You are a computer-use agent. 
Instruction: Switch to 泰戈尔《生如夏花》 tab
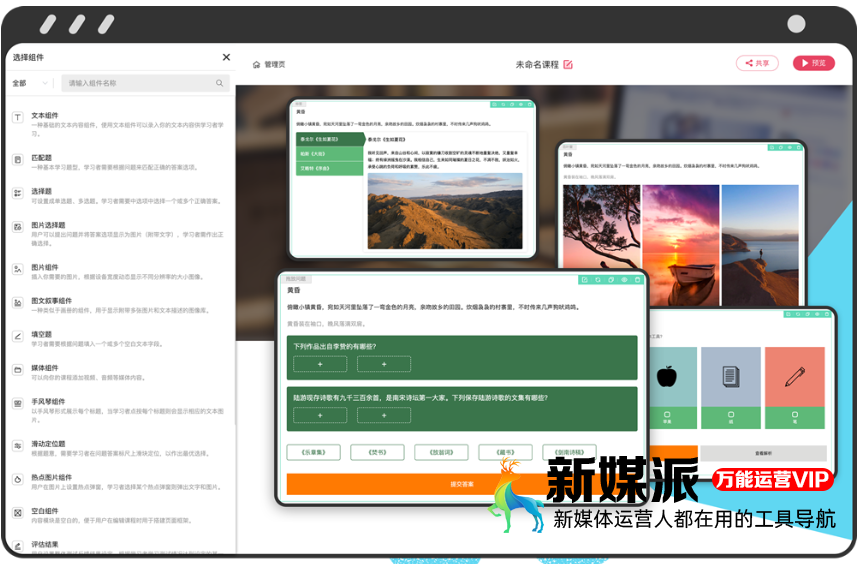(329, 139)
